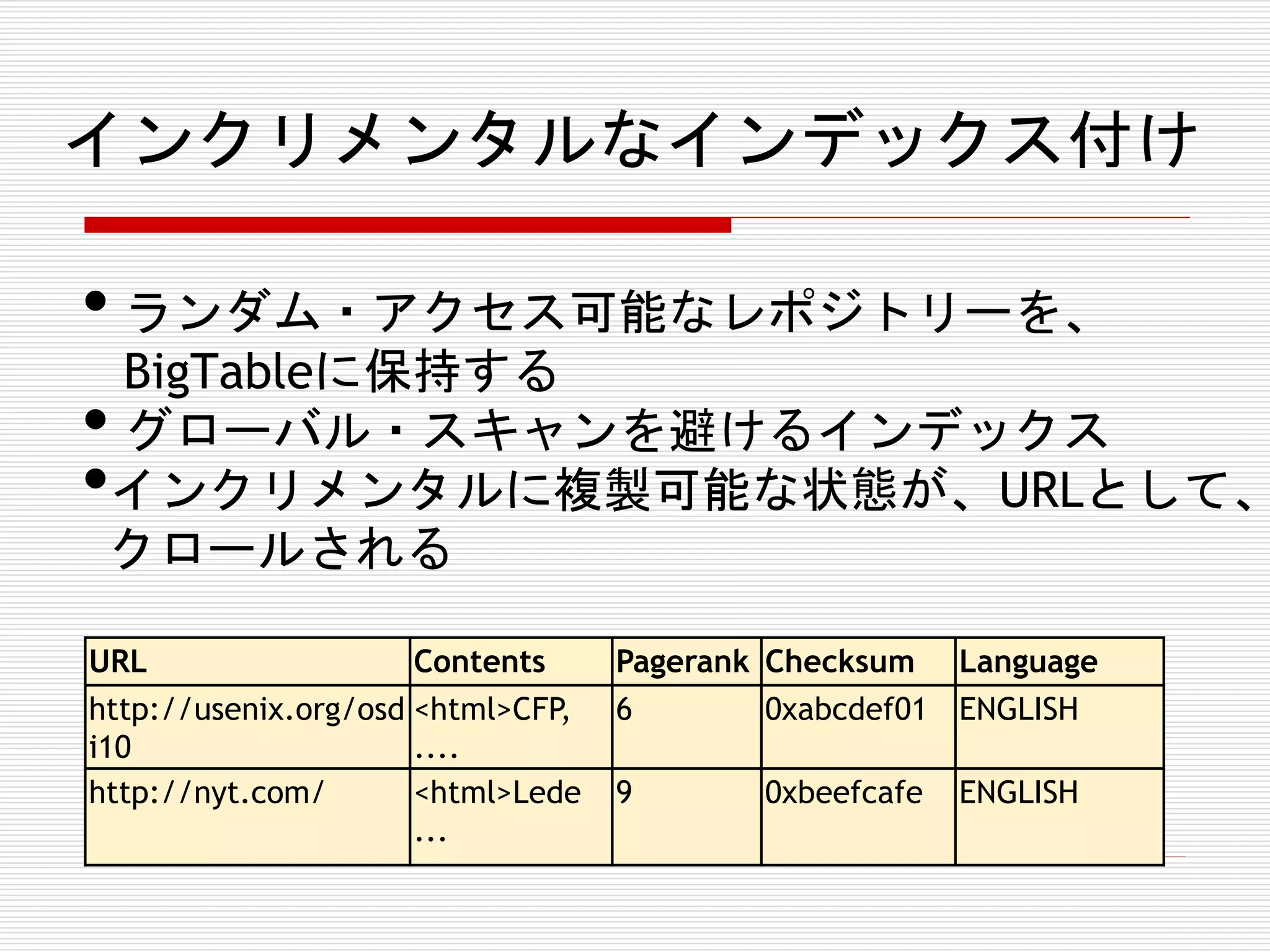This screenshot has width=1270, height=952.
Task: Click the URL column header
Action: pos(247,661)
